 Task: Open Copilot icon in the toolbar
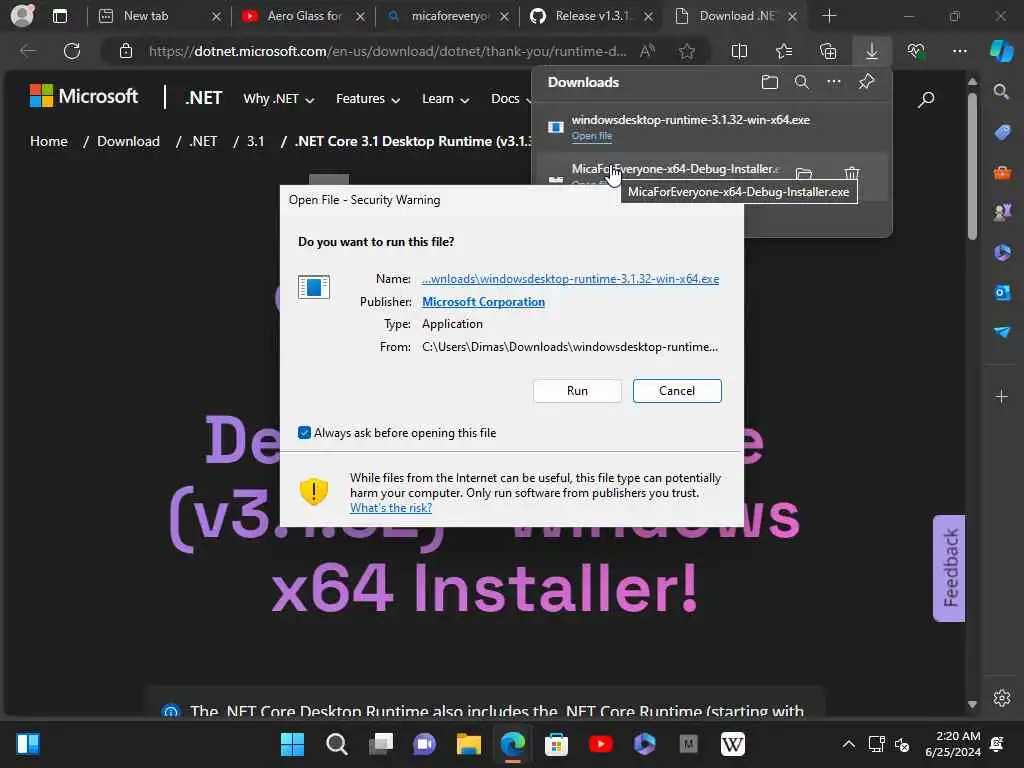[x=1001, y=51]
